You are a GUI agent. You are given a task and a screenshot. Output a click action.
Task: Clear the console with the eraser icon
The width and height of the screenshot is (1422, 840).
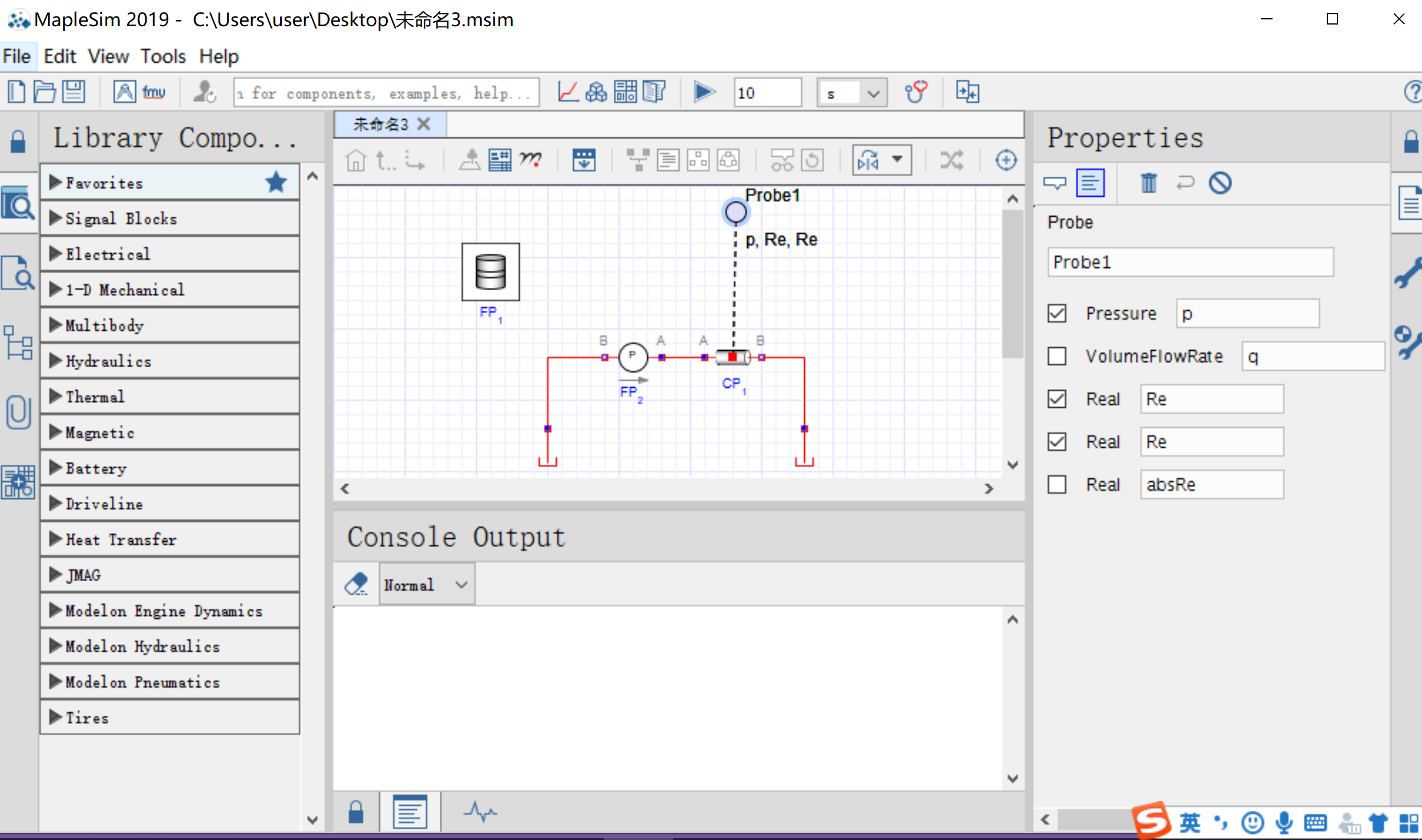tap(356, 585)
